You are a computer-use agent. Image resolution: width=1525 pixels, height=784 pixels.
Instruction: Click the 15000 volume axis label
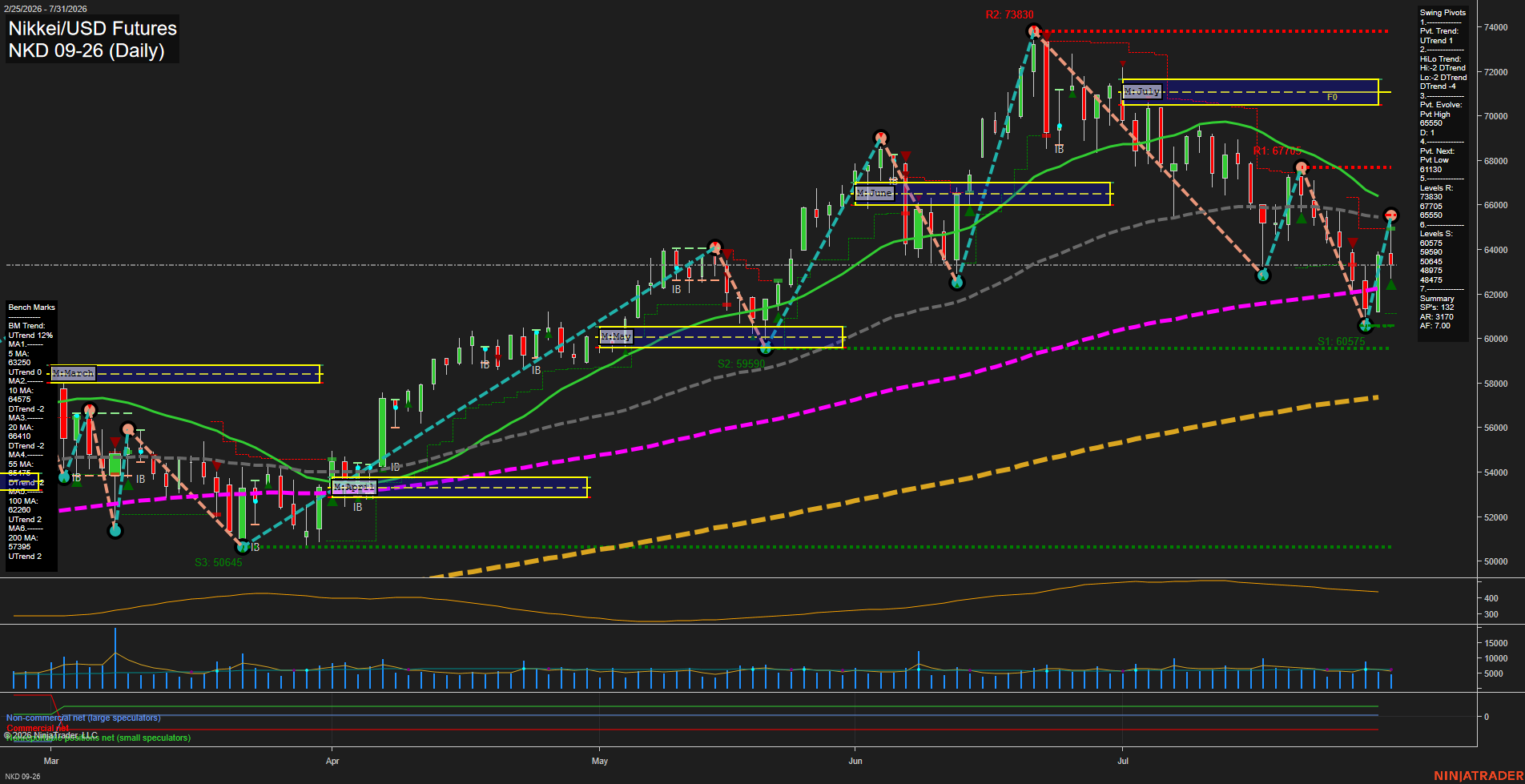pos(1496,643)
